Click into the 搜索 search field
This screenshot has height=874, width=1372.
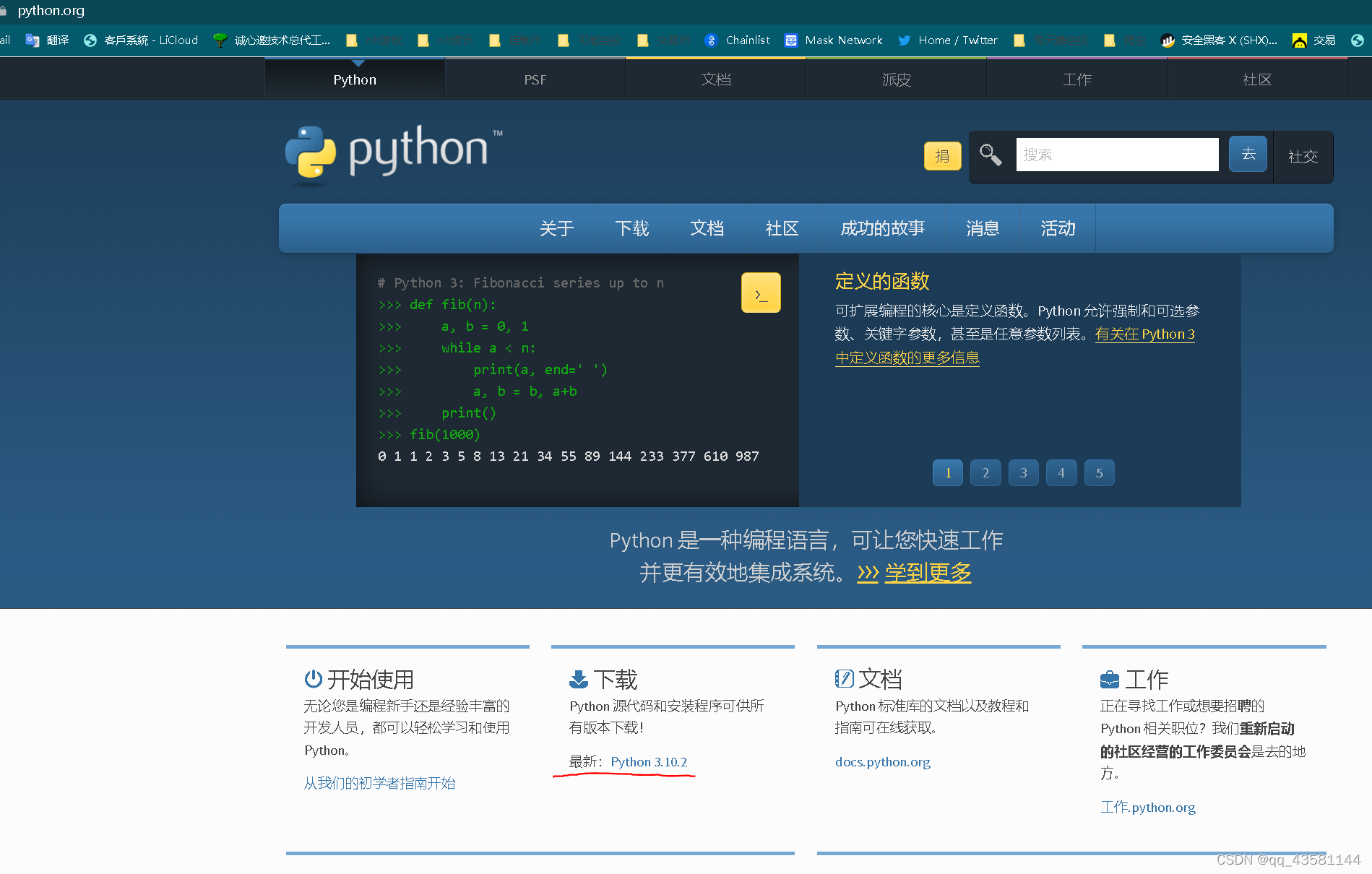click(1117, 155)
